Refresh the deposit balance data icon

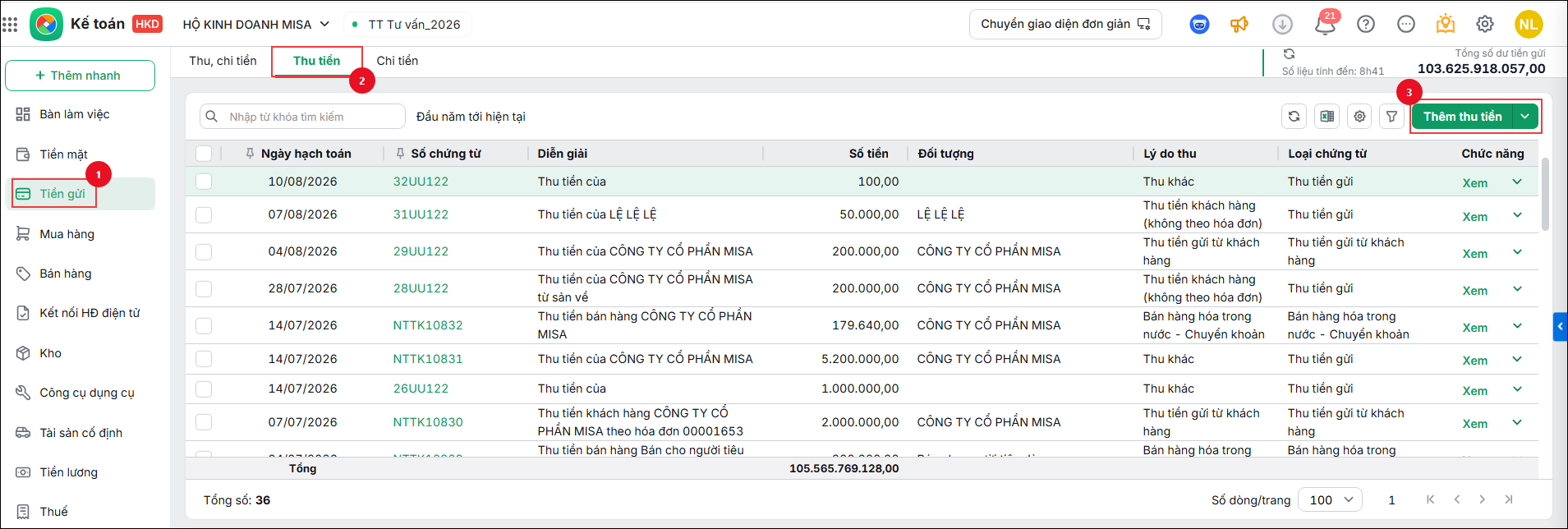(x=1289, y=54)
